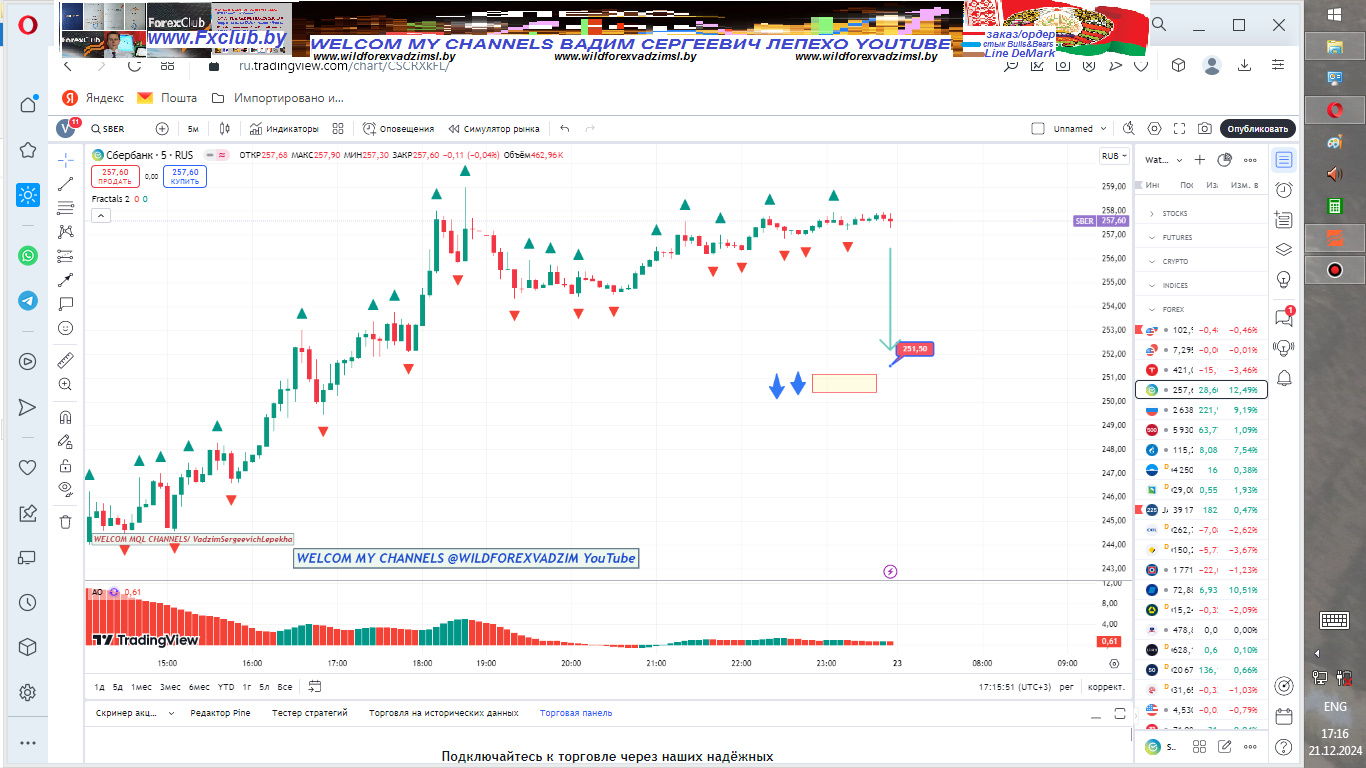Toggle magnet mode for drawings
Screen dimensions: 1366x768
(65, 417)
